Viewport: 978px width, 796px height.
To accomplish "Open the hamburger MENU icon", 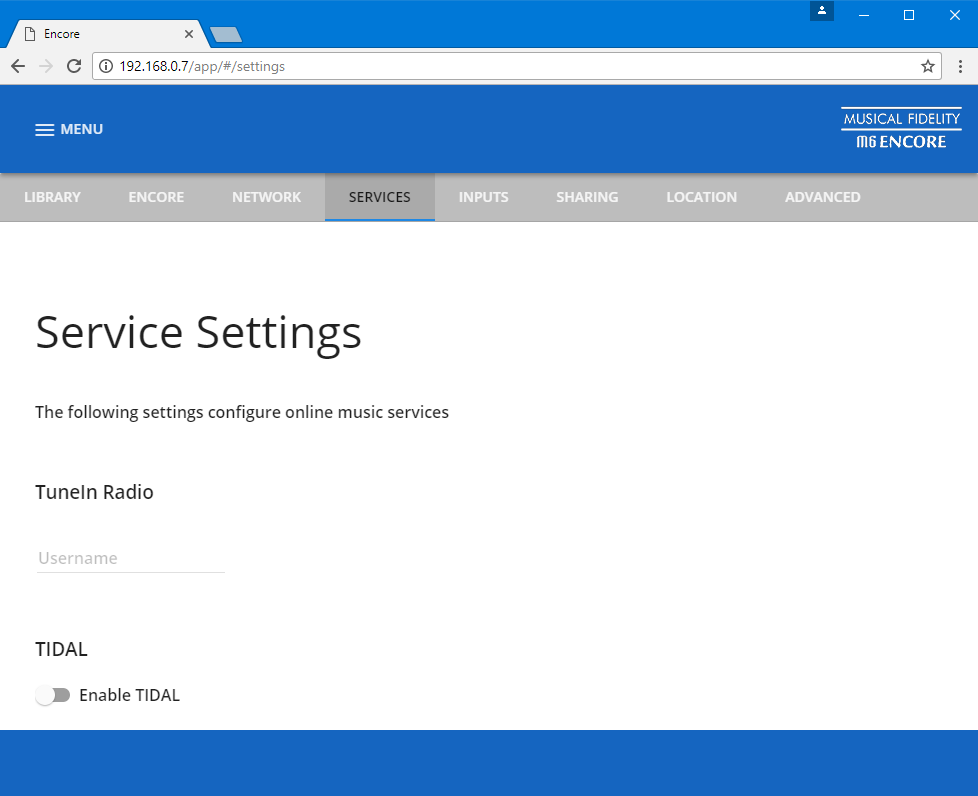I will (45, 130).
